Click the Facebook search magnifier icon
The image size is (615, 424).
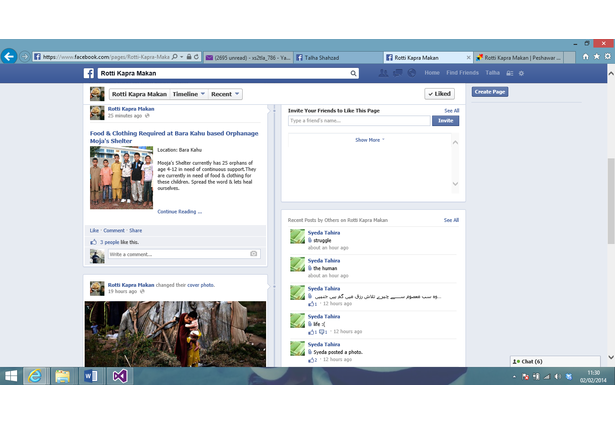click(353, 73)
